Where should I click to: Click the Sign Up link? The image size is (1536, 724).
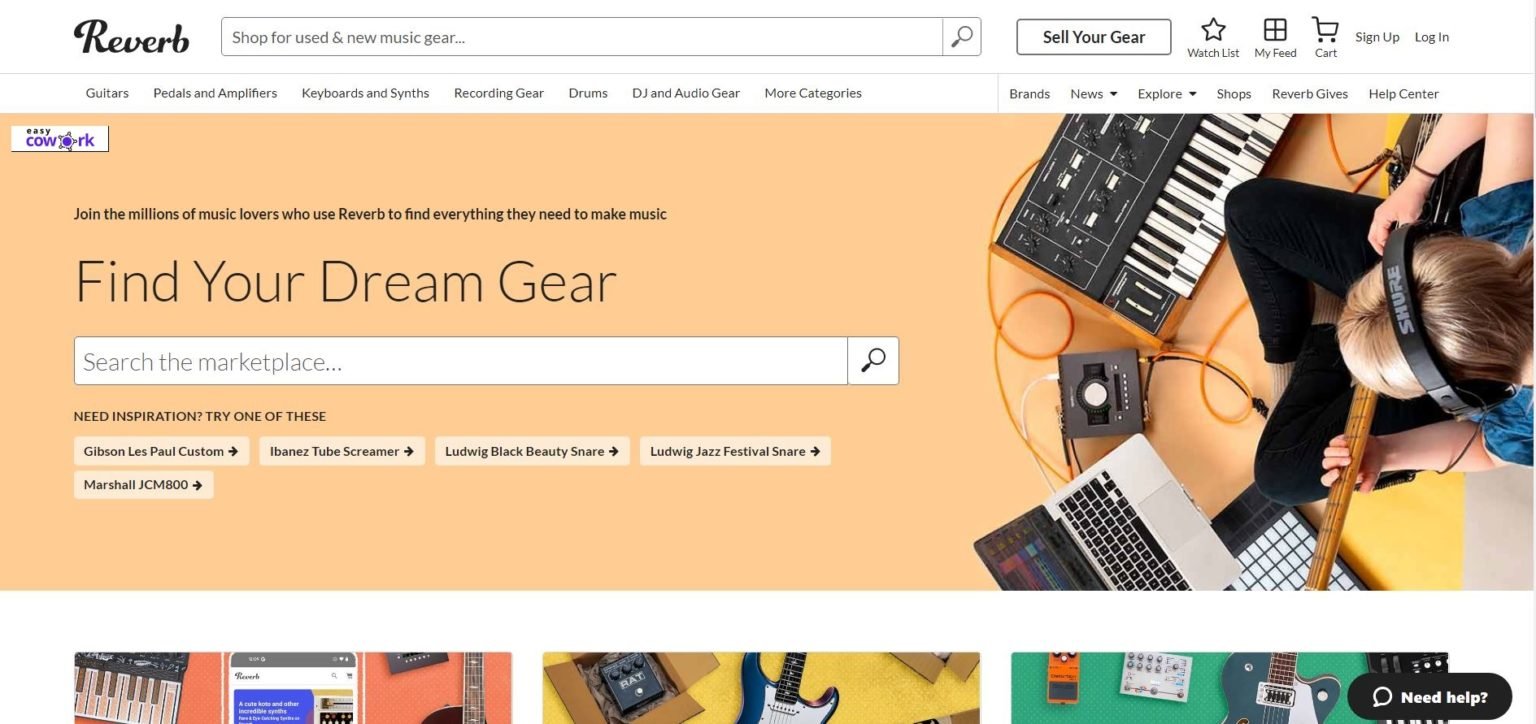[x=1377, y=36]
